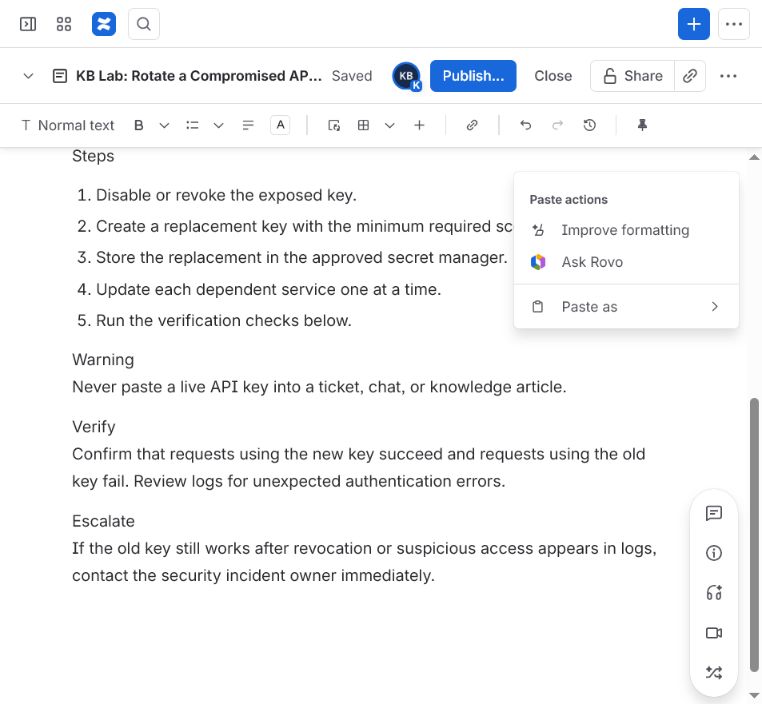
Task: Toggle bold formatting
Action: coord(139,125)
